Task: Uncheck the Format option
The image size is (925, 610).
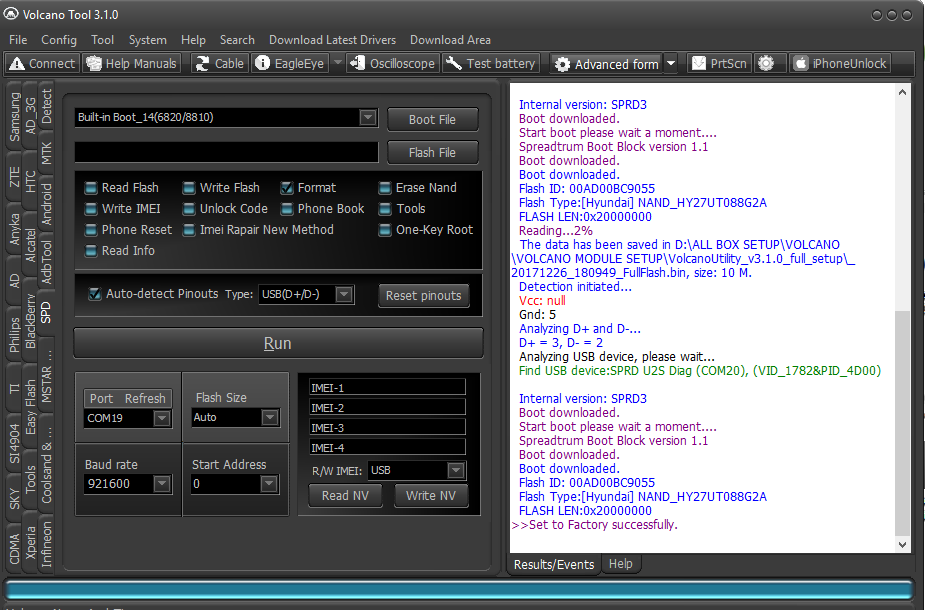Action: click(x=287, y=188)
